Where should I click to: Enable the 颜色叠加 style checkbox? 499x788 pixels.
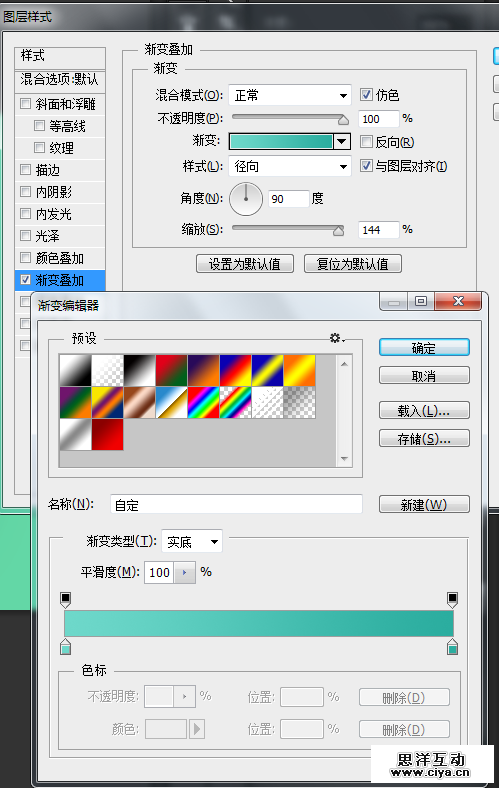[x=25, y=258]
